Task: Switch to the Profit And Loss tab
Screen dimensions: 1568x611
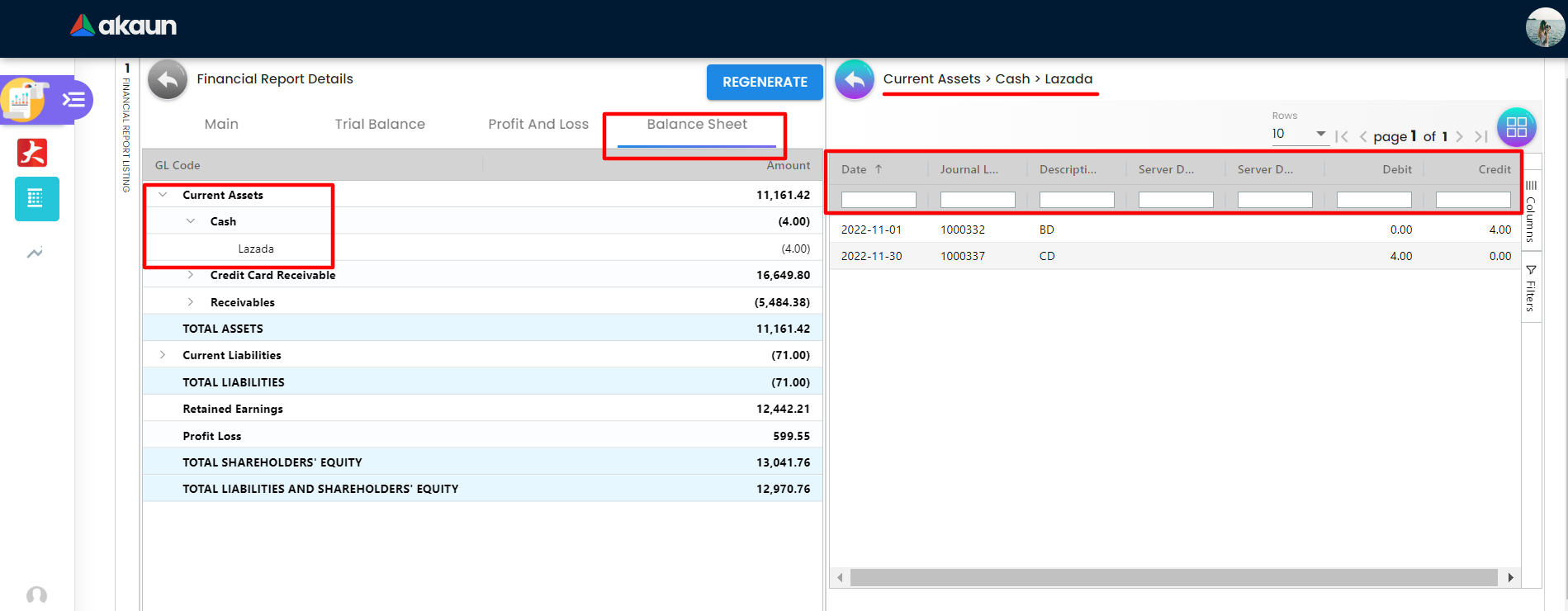Action: pyautogui.click(x=538, y=124)
